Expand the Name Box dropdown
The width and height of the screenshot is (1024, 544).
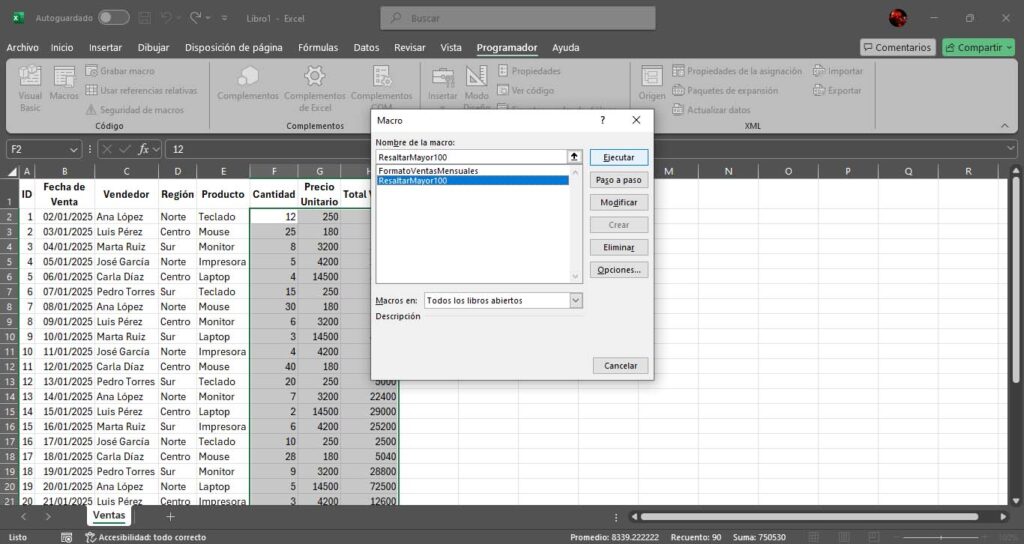click(74, 149)
